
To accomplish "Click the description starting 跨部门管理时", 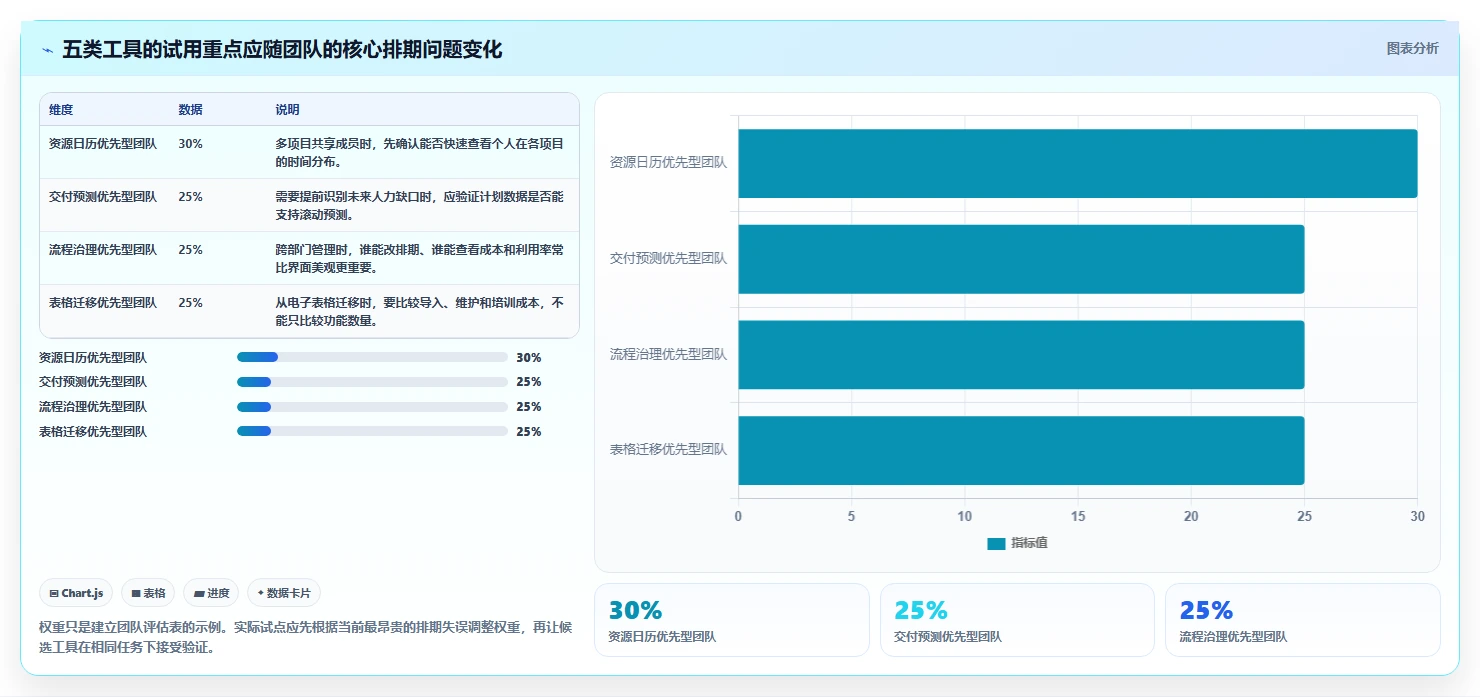I will [x=420, y=259].
